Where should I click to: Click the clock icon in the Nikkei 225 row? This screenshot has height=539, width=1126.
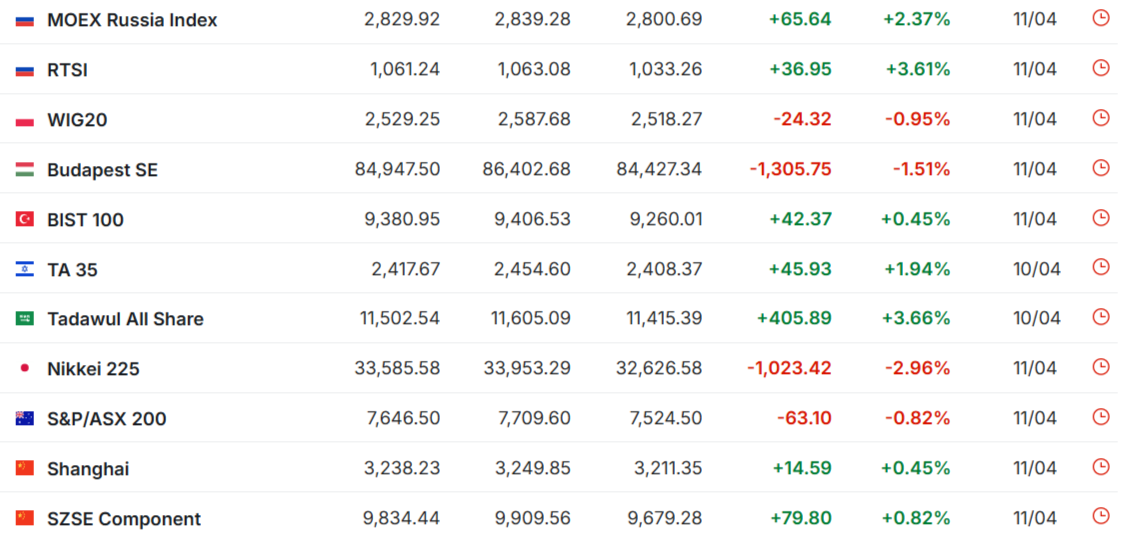(1100, 367)
